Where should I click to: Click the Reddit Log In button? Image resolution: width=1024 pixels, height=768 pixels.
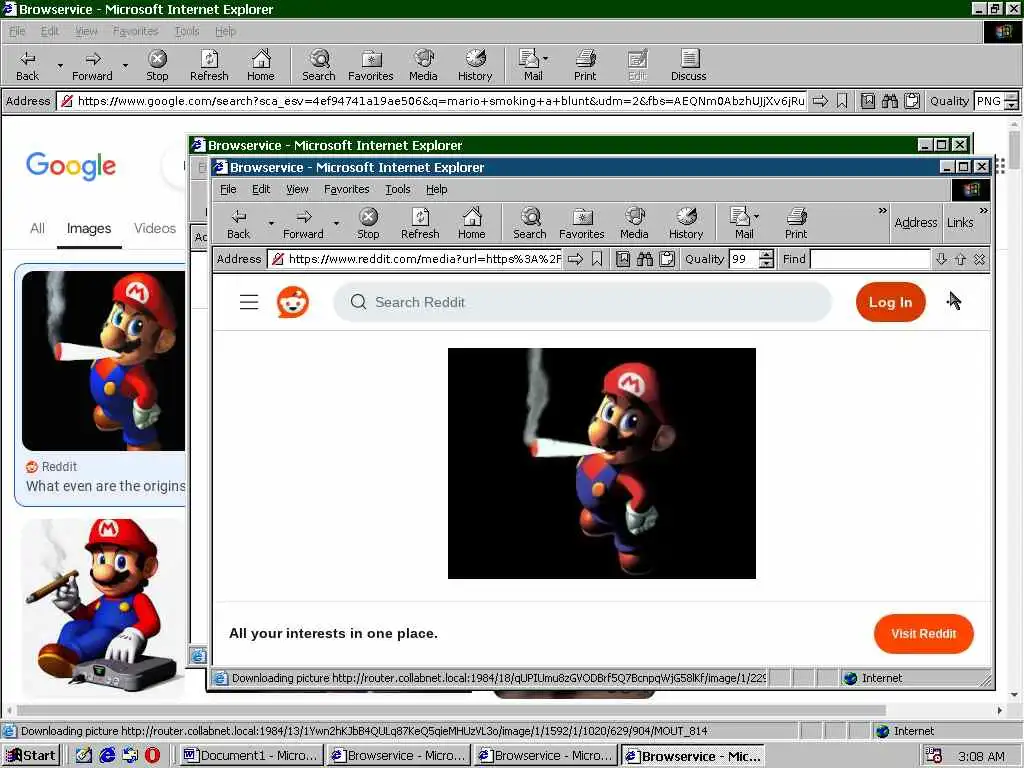pos(890,302)
